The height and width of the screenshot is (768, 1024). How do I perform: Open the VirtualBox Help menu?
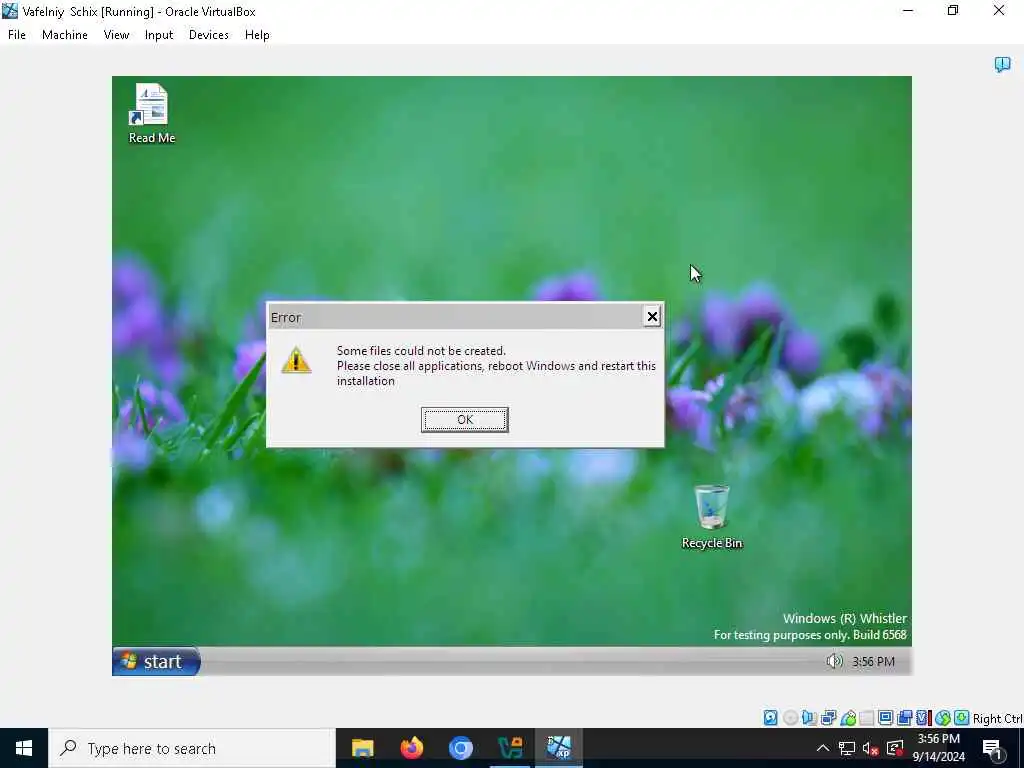click(x=257, y=35)
